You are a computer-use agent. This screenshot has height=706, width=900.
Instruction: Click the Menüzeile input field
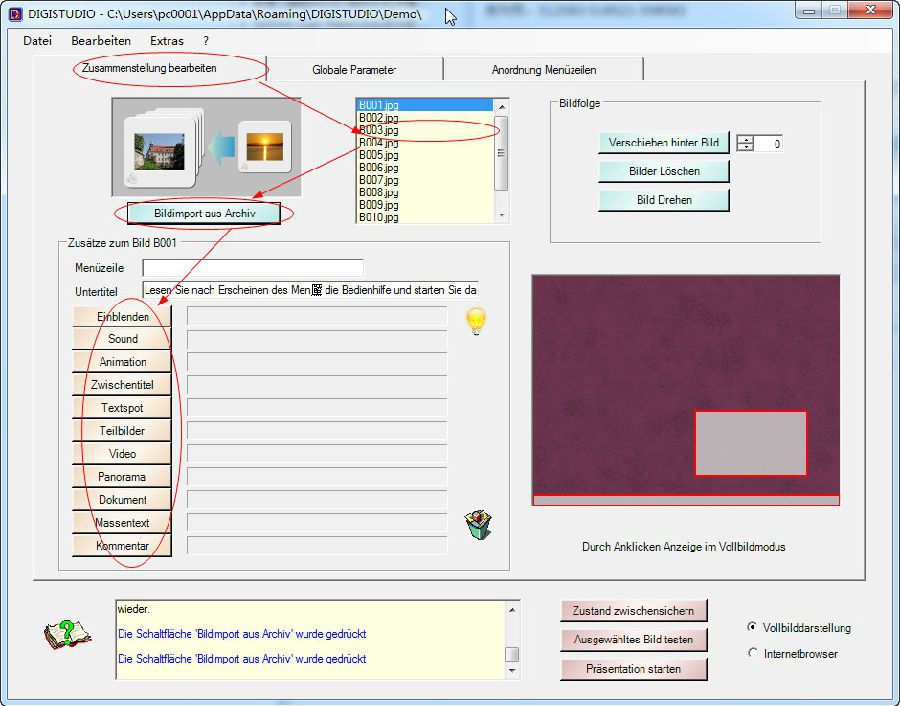[253, 267]
